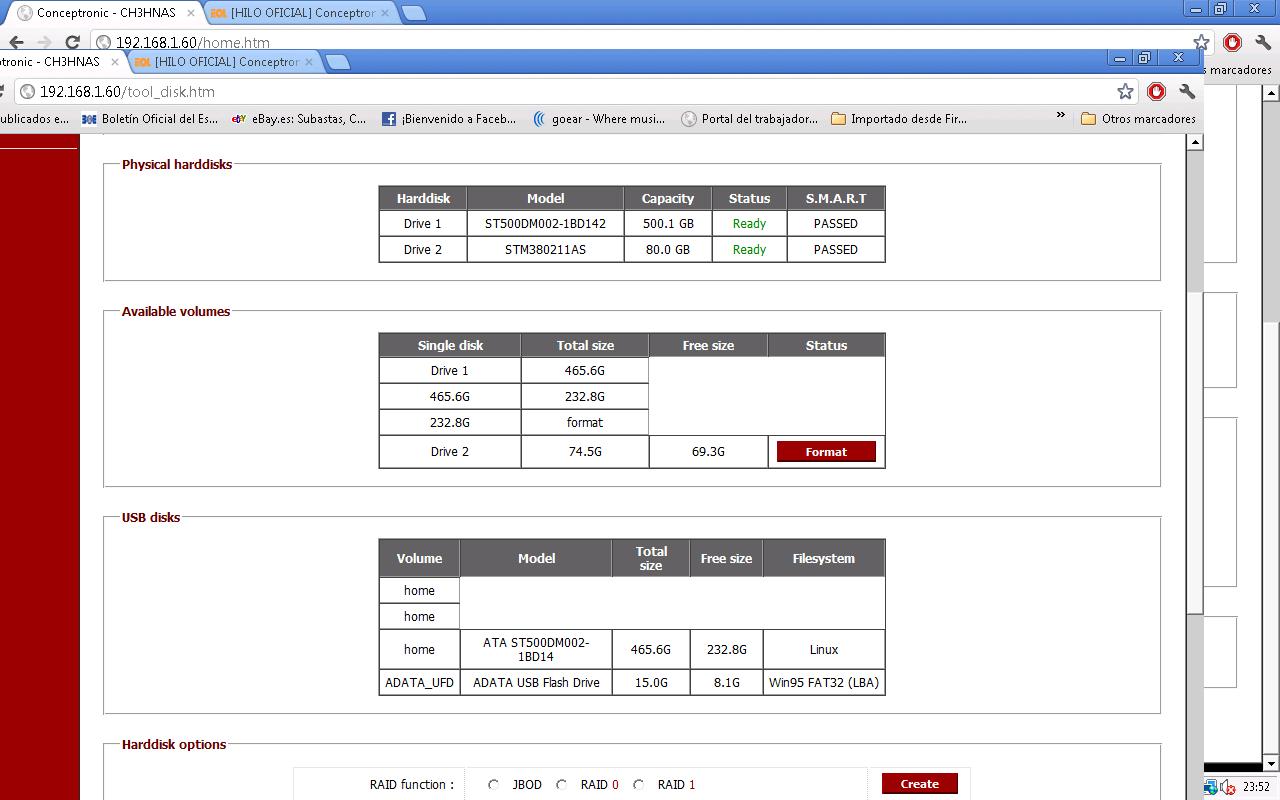Image resolution: width=1280 pixels, height=800 pixels.
Task: Click the model cell STM380211AS
Action: coord(545,250)
